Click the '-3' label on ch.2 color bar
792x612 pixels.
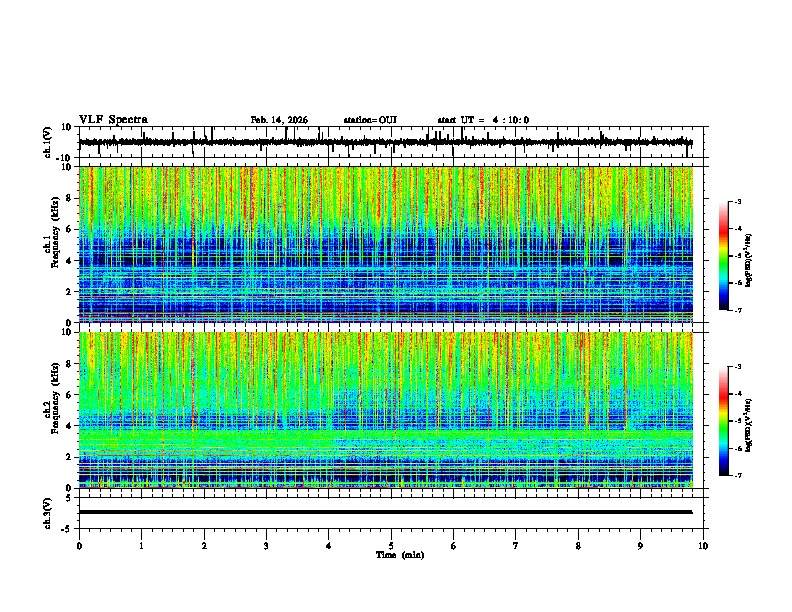click(x=737, y=367)
